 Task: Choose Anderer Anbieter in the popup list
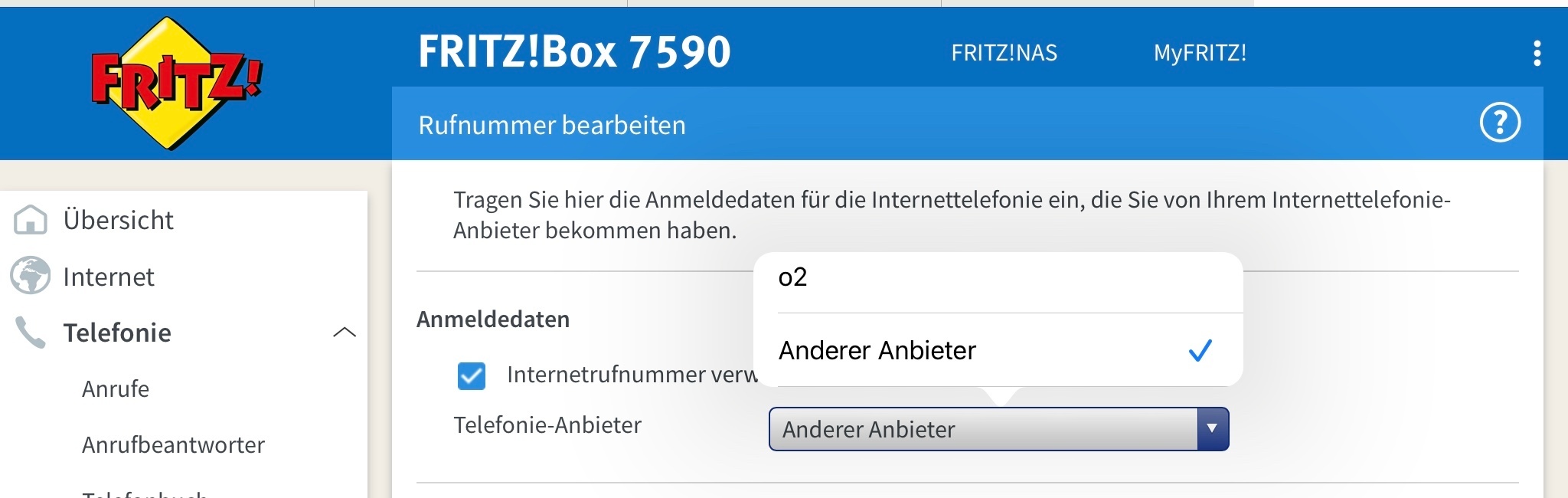[998, 350]
